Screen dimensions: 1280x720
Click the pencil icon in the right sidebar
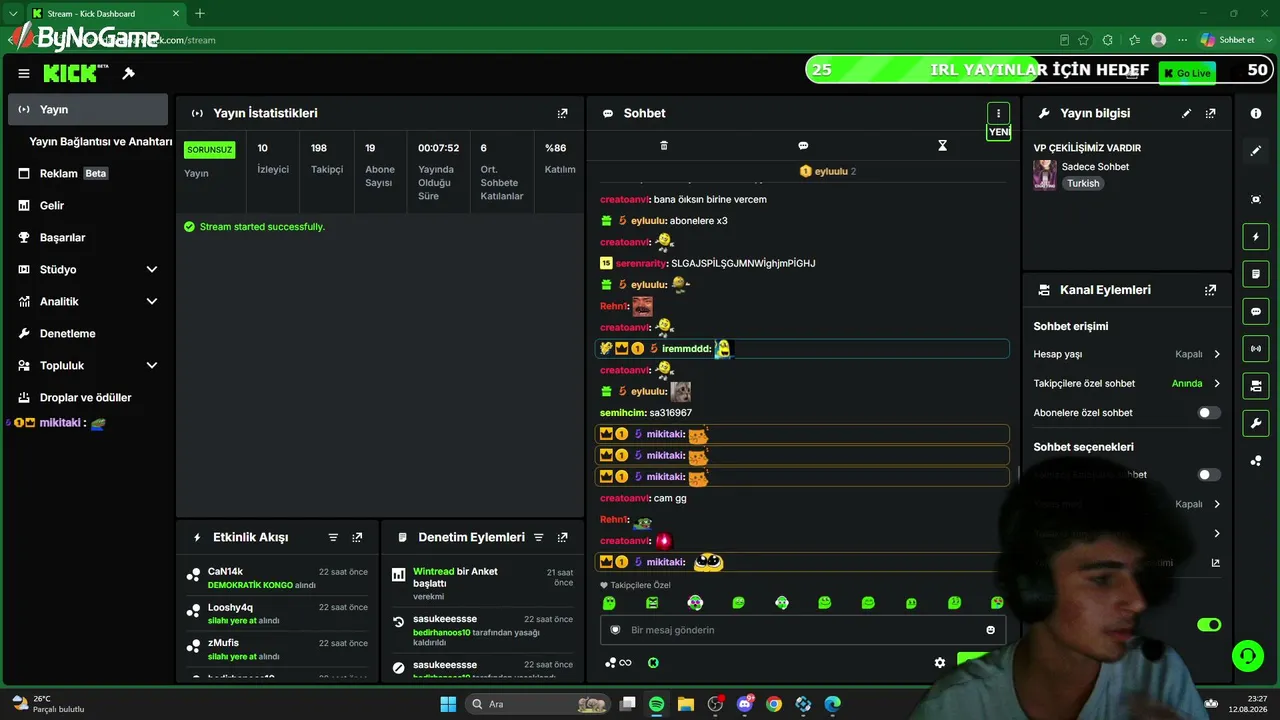[1256, 151]
